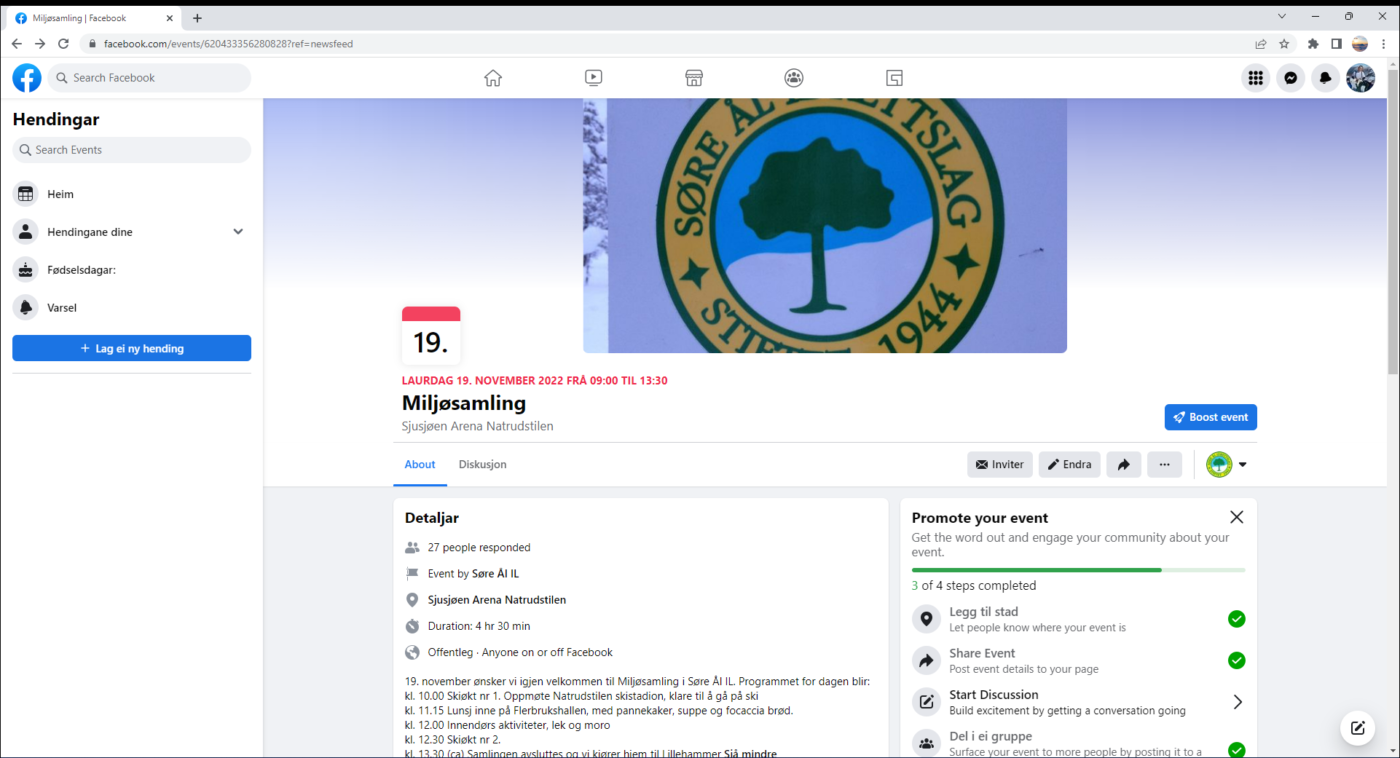Click the new message compose icon
This screenshot has width=1400, height=758.
(x=1357, y=728)
